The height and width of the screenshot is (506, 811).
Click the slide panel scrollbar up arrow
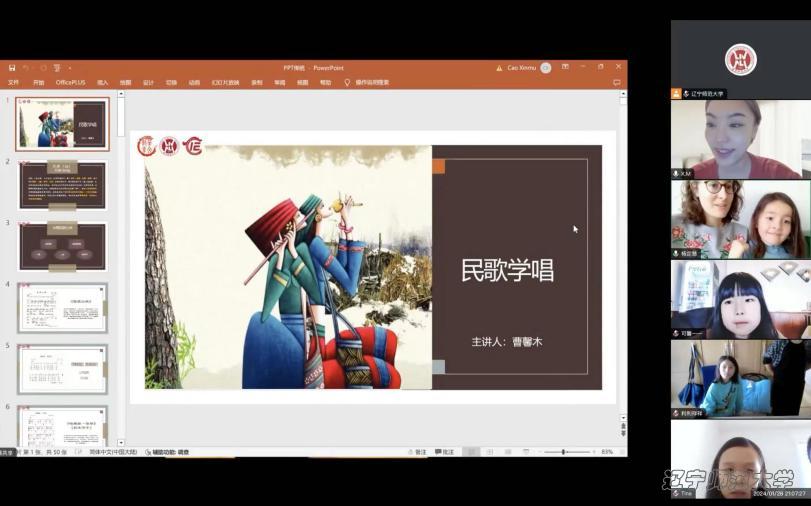tap(121, 94)
